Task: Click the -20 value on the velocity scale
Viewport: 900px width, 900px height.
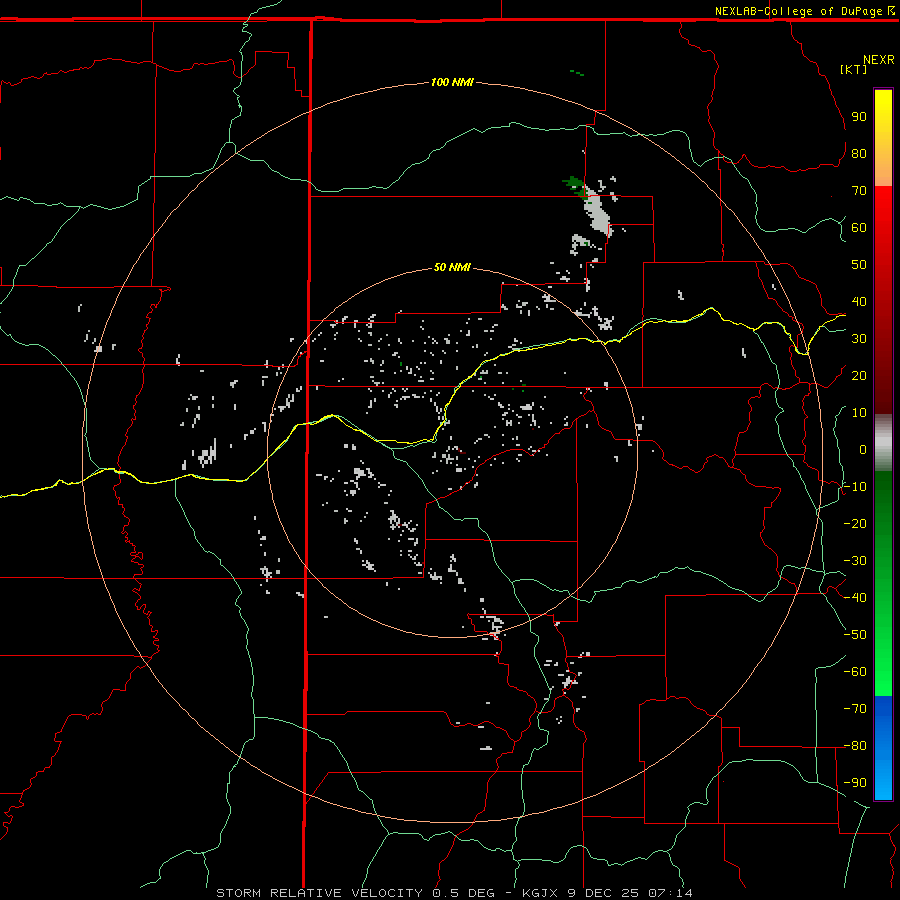Action: tap(855, 523)
